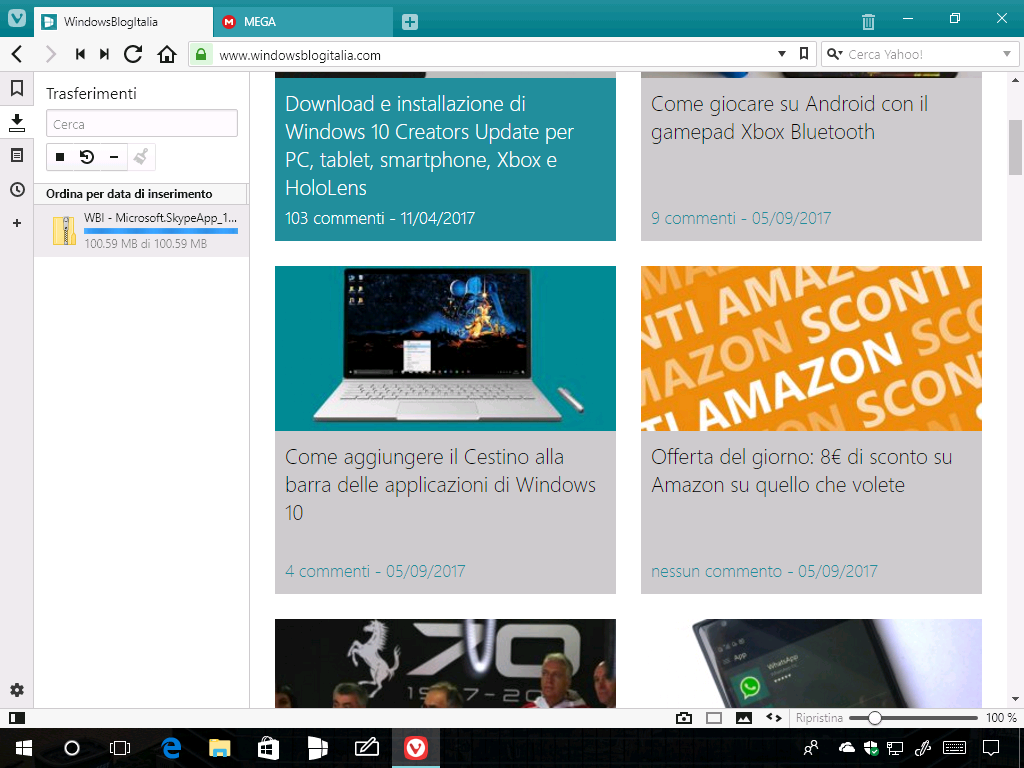Click the download progress bar for SkypeApp
The height and width of the screenshot is (768, 1024).
click(161, 231)
